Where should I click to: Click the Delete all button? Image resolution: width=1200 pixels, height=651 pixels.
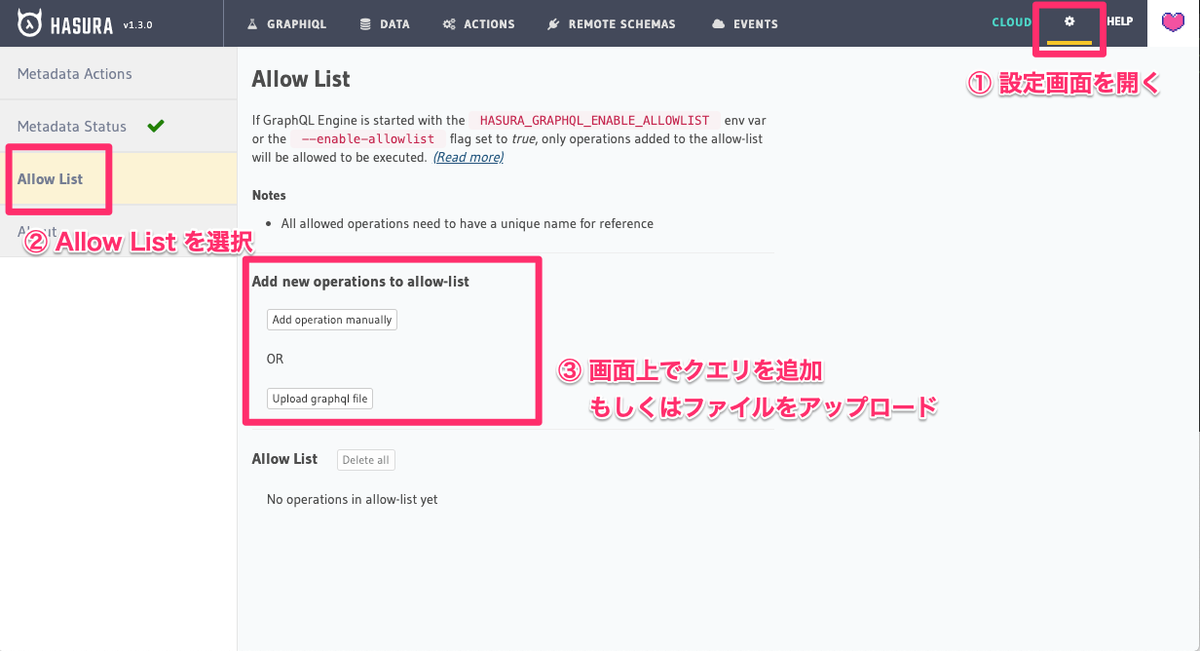point(366,460)
